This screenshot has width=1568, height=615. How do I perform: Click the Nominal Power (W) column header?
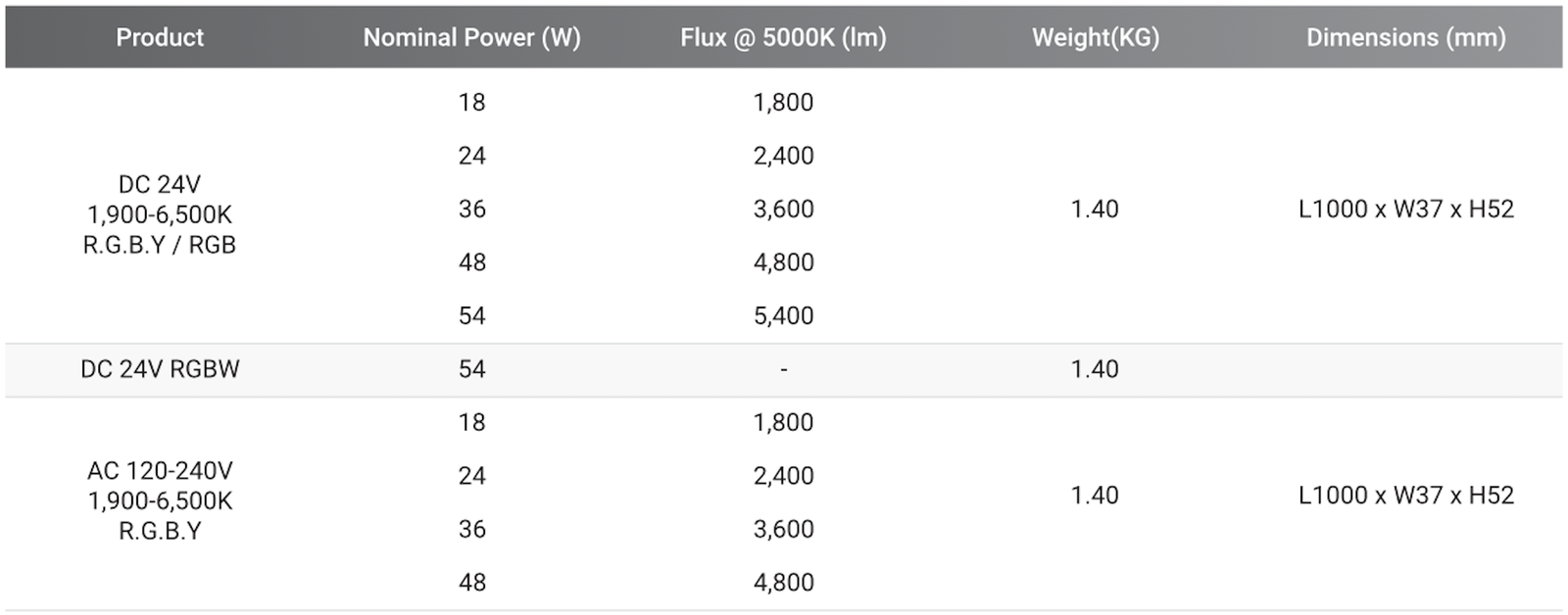coord(471,37)
